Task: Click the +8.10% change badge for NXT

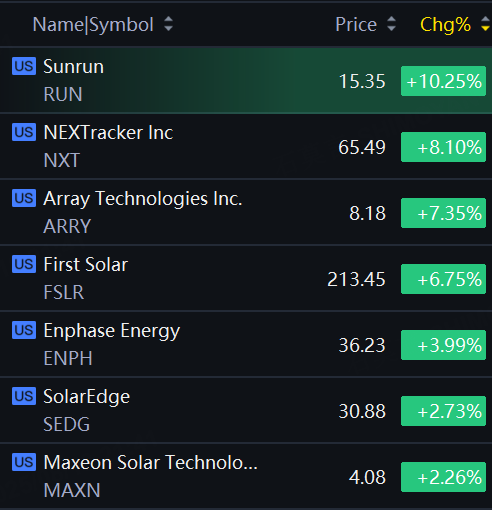Action: tap(443, 147)
